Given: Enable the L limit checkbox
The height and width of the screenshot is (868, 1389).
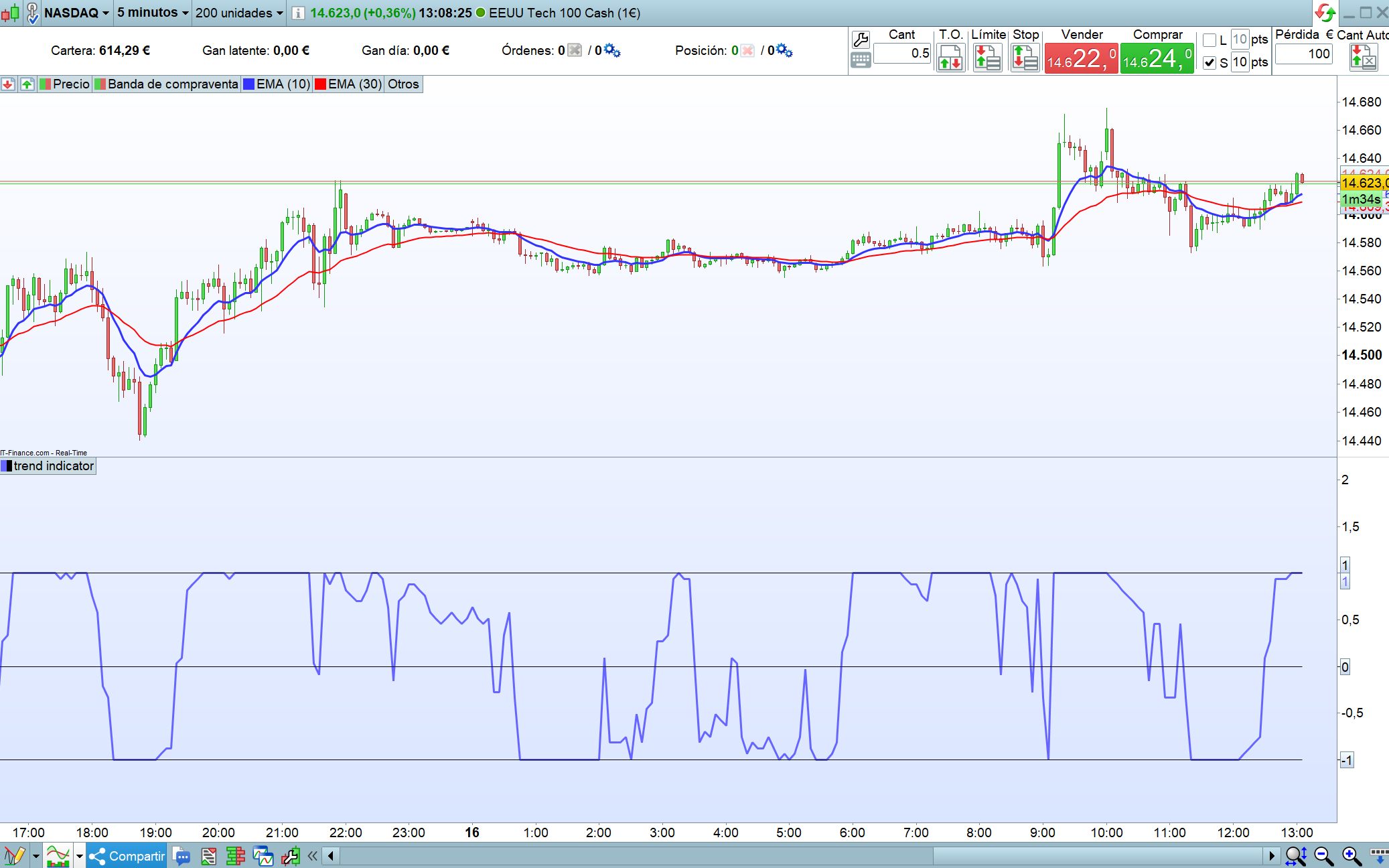Looking at the screenshot, I should point(1210,40).
